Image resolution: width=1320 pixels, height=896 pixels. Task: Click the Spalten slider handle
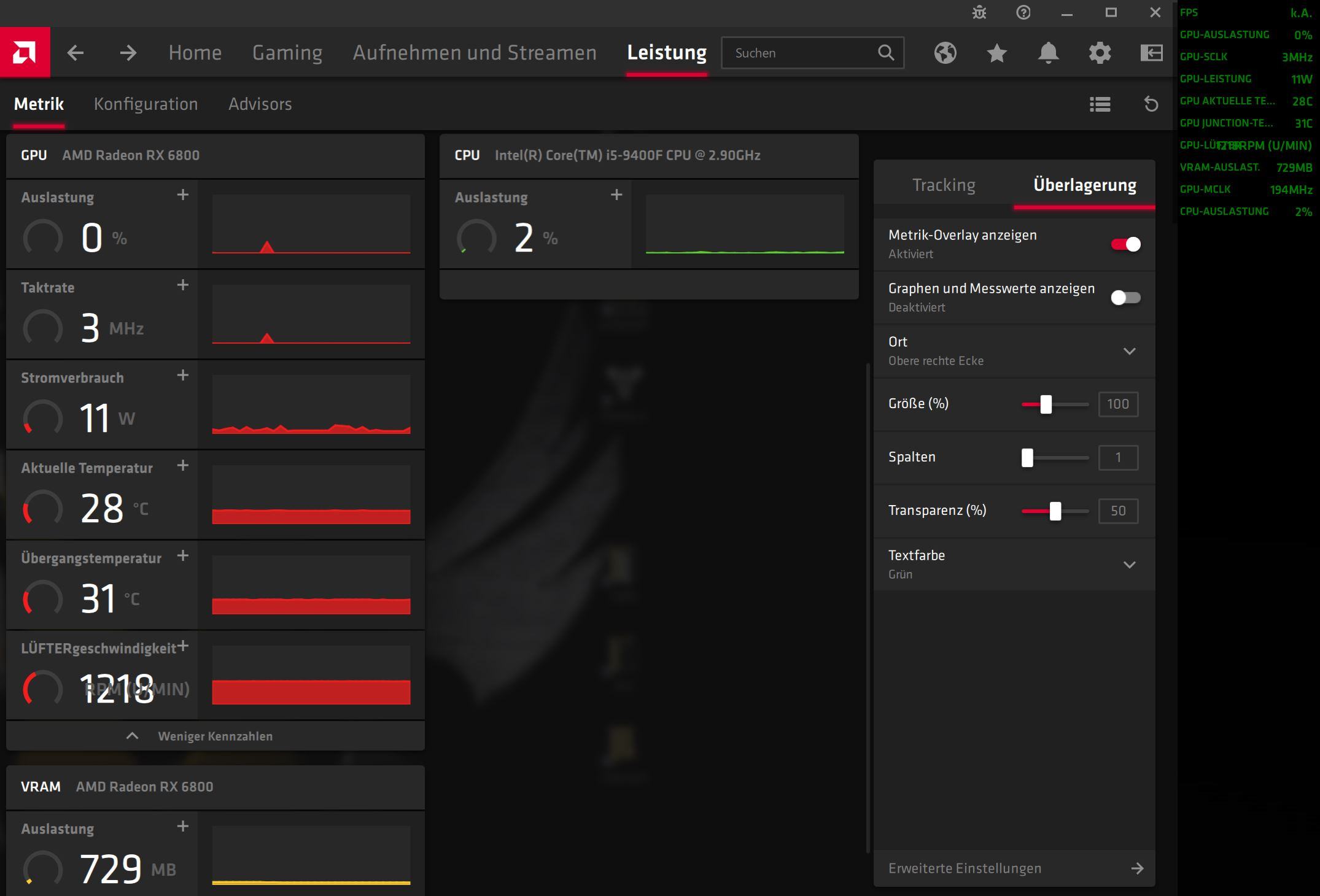pyautogui.click(x=1027, y=458)
